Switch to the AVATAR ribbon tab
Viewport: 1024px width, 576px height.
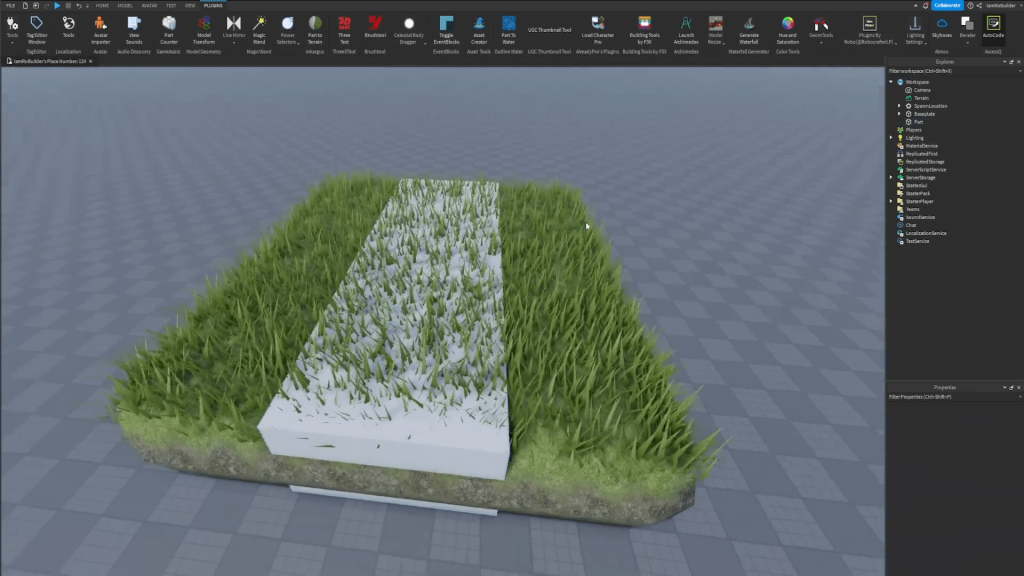click(149, 5)
